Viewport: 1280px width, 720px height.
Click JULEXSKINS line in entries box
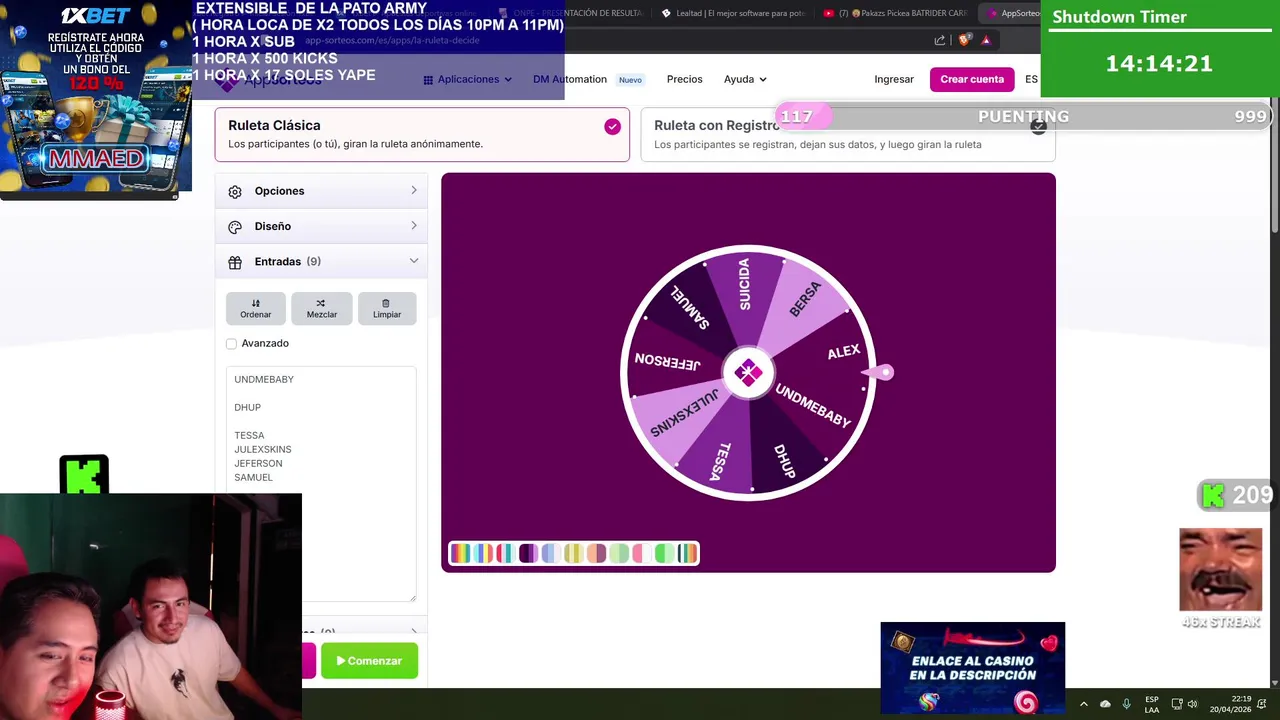click(263, 449)
